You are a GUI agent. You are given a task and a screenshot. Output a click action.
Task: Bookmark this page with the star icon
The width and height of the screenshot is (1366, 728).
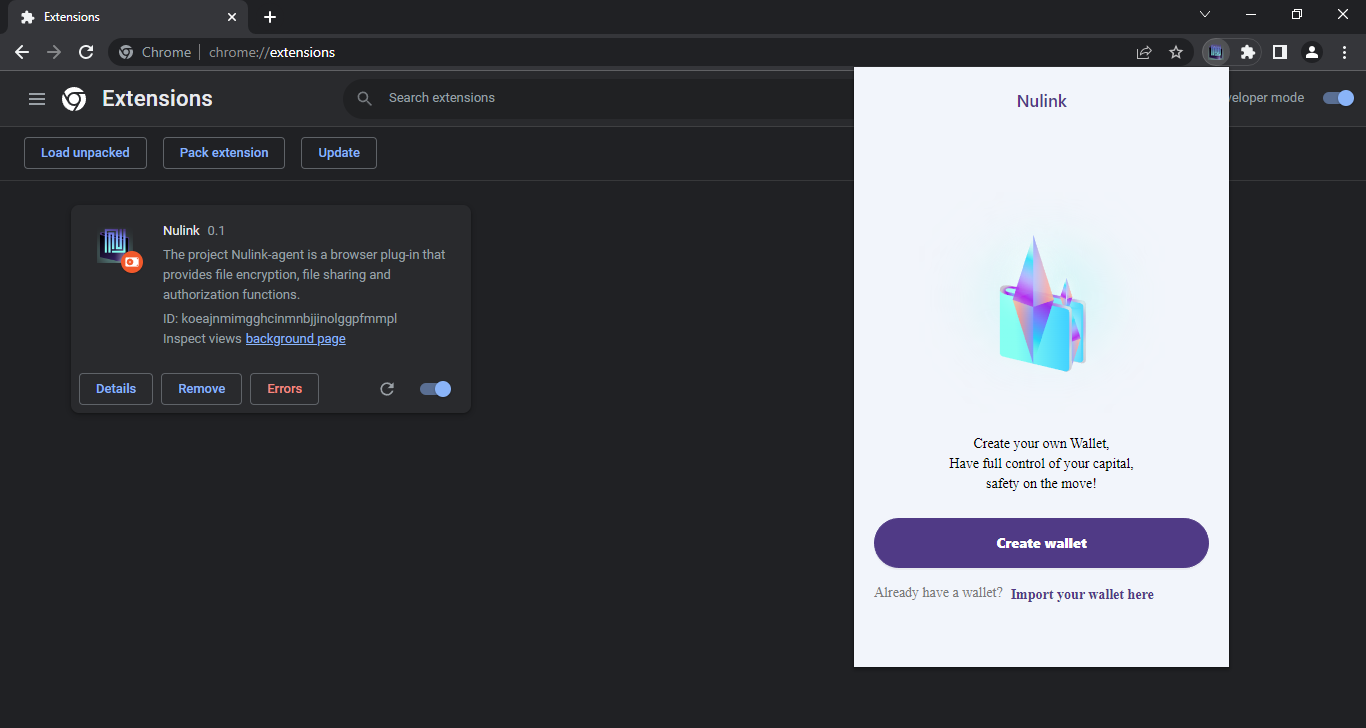click(1176, 52)
